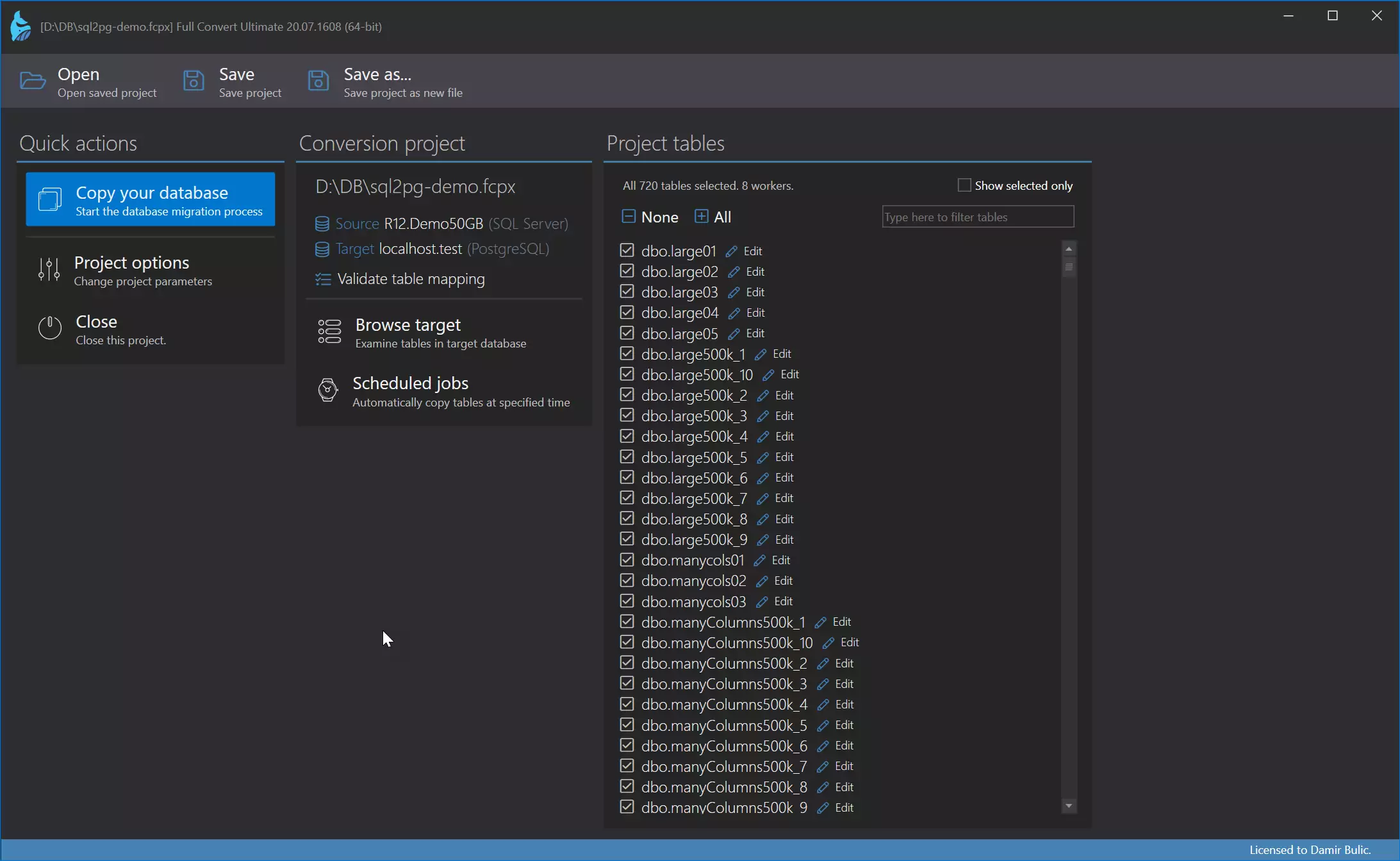Viewport: 1400px width, 861px height.
Task: Open the Copy your database action
Action: (150, 199)
